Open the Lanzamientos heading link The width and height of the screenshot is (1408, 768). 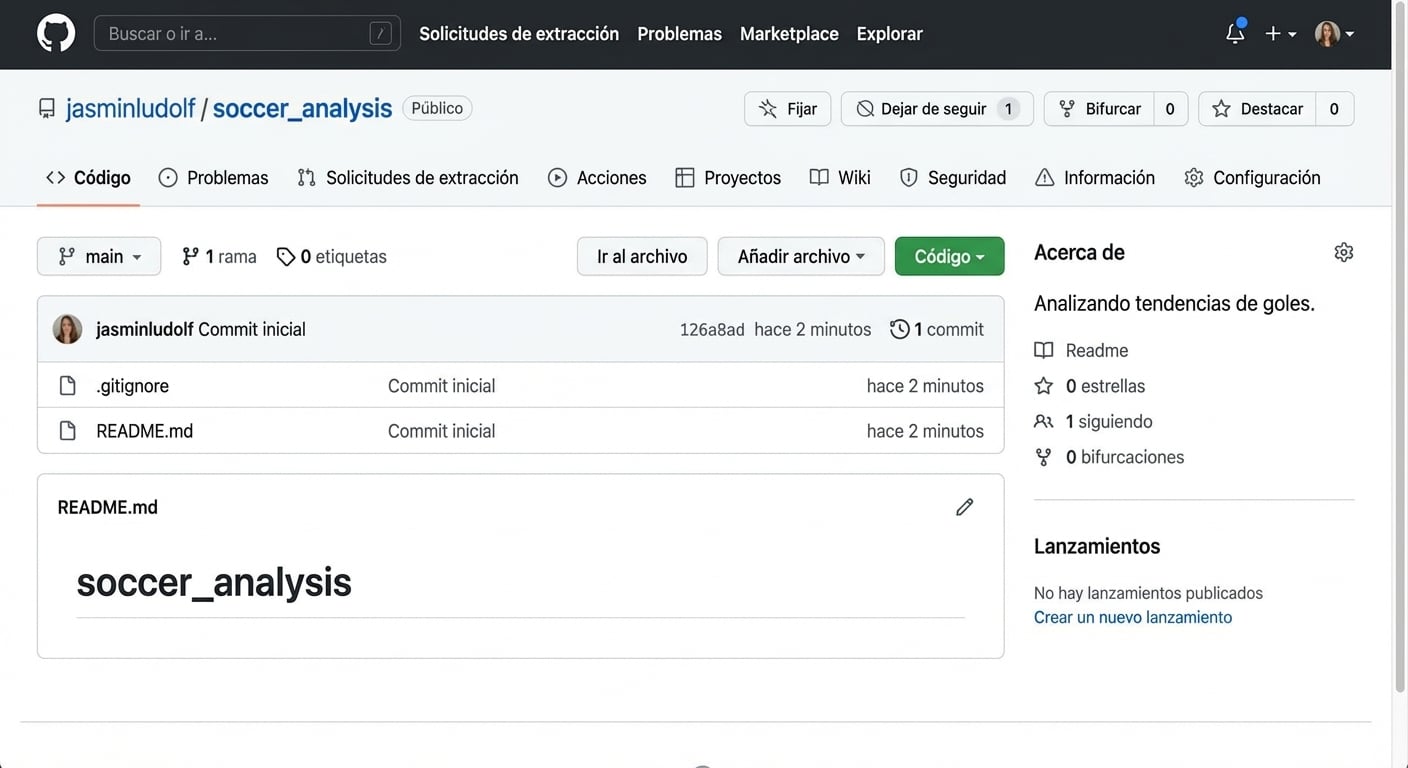coord(1097,546)
